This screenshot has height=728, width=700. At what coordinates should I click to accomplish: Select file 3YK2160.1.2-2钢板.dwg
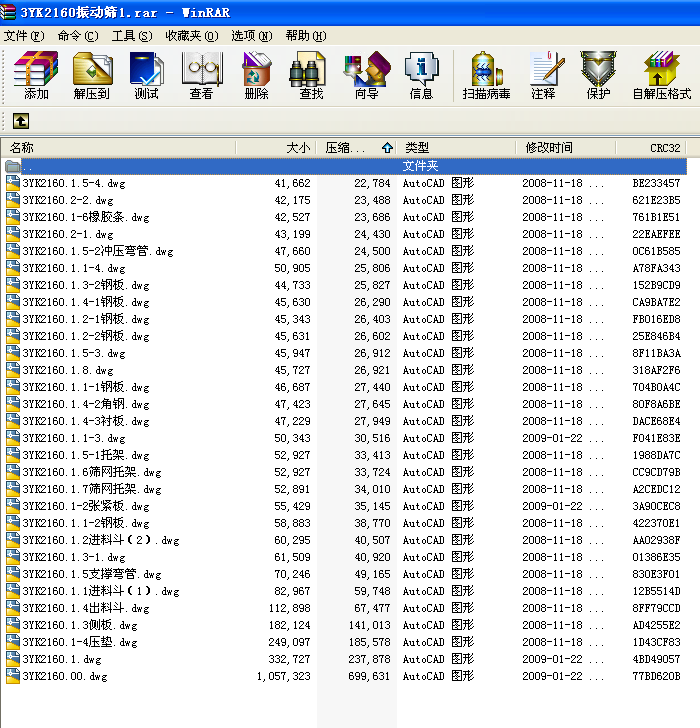coord(86,336)
